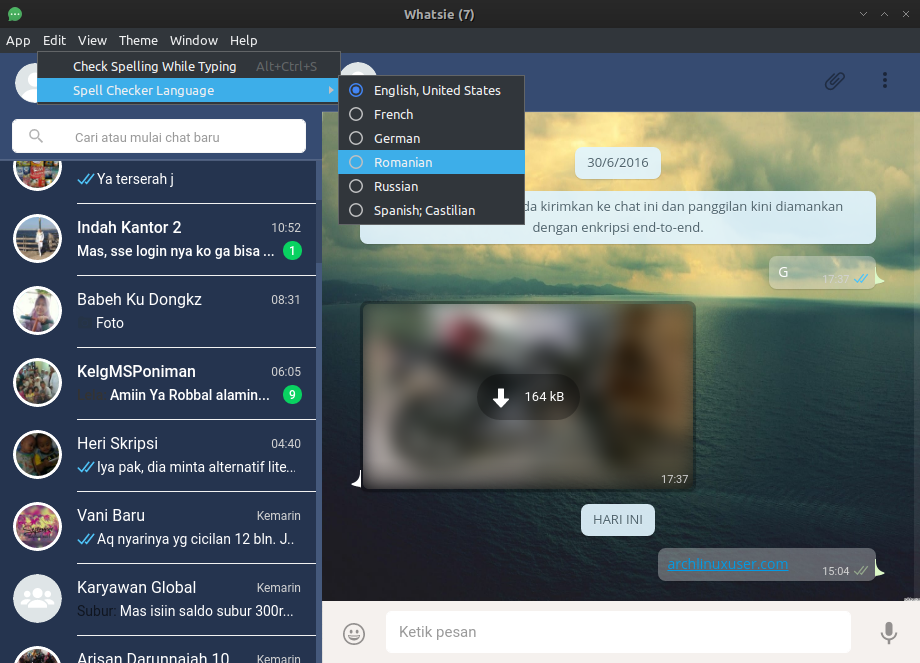This screenshot has height=663, width=920.
Task: Open the Indah Kantor 2 chat
Action: click(x=158, y=239)
